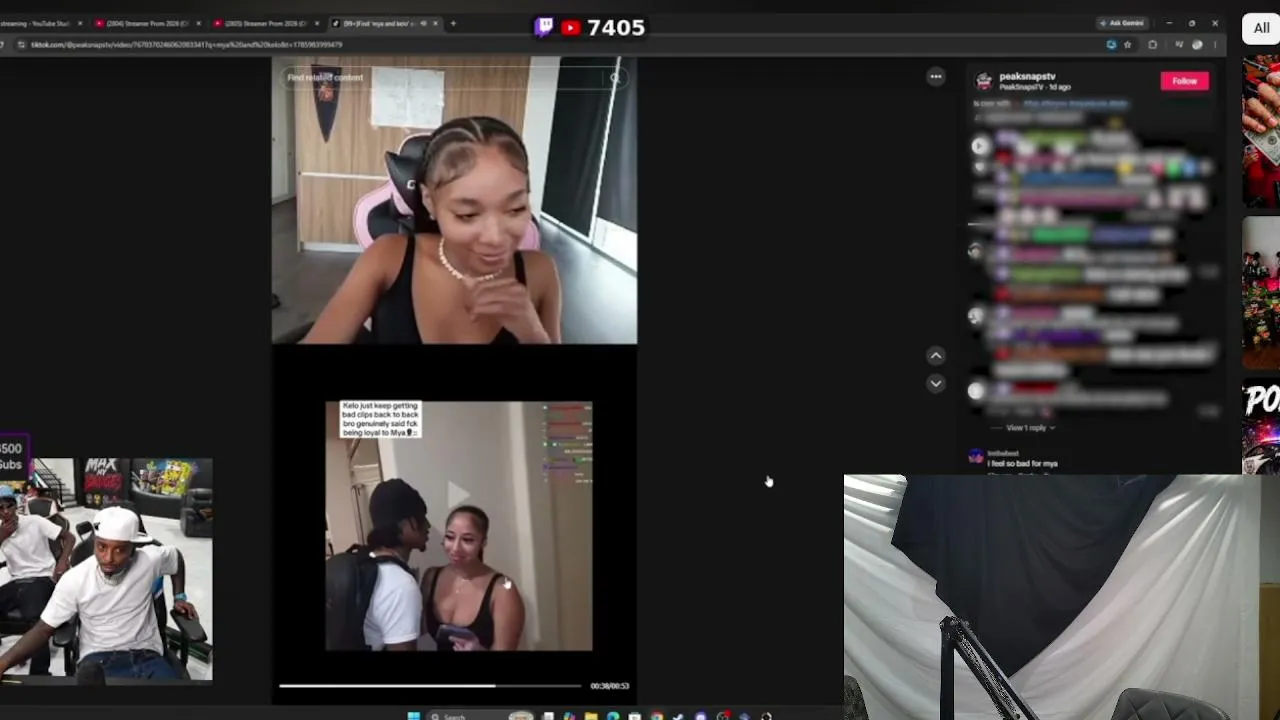
Task: Open the peaksnapstv username link
Action: point(1027,76)
